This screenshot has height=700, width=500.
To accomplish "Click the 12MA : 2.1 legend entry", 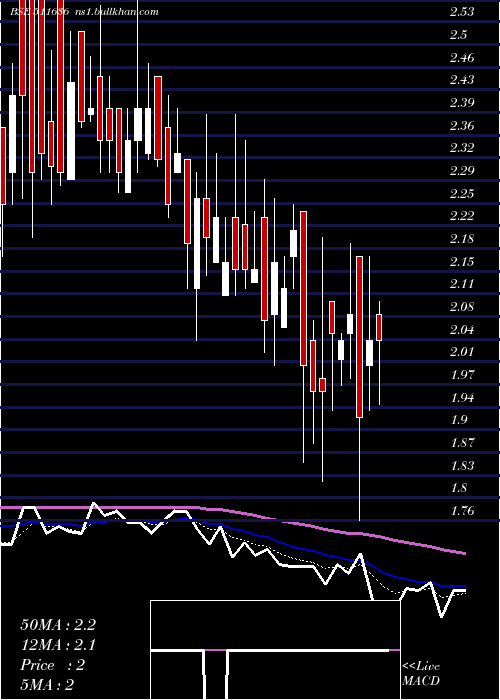I will point(58,645).
